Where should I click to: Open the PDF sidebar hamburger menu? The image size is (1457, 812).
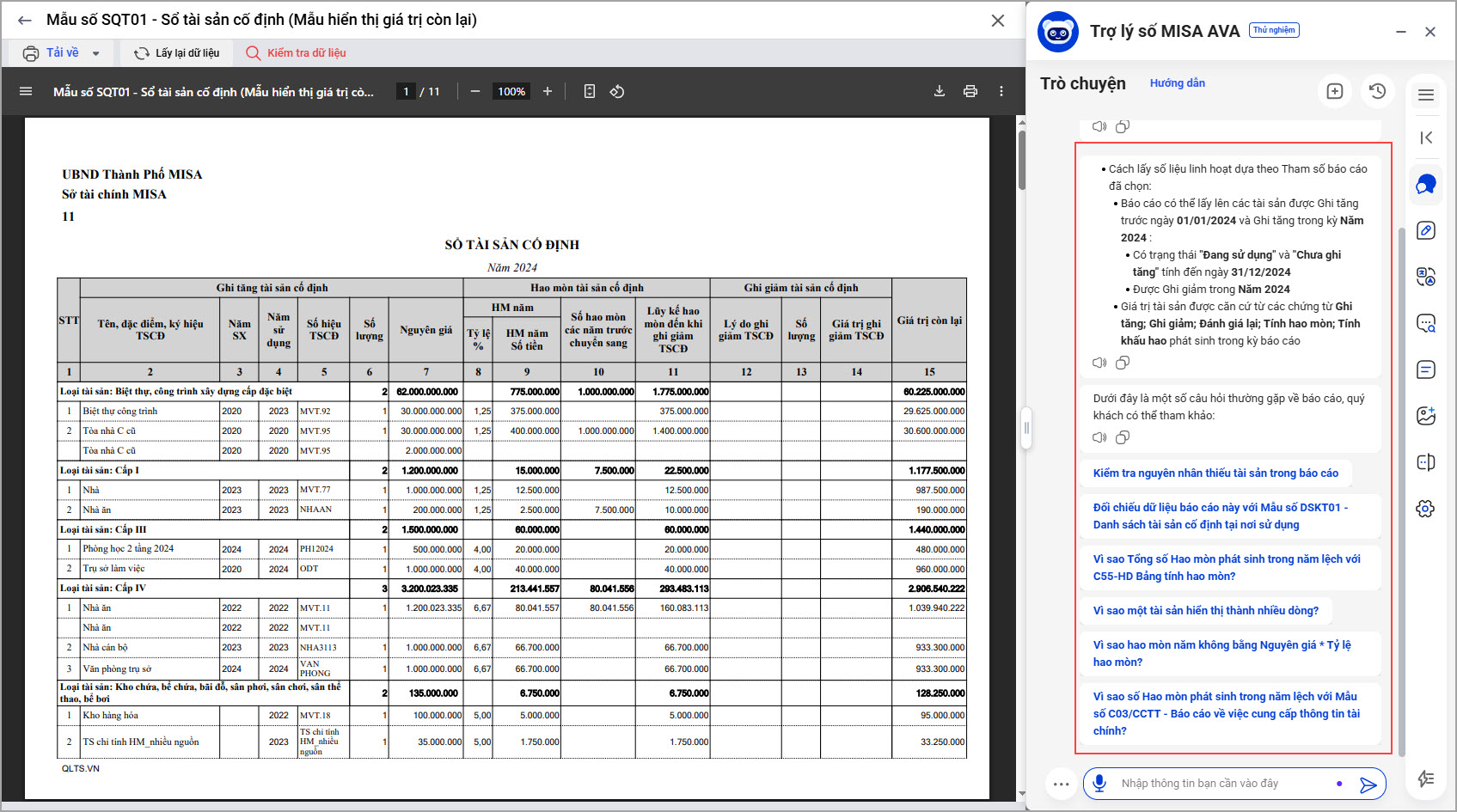(26, 91)
